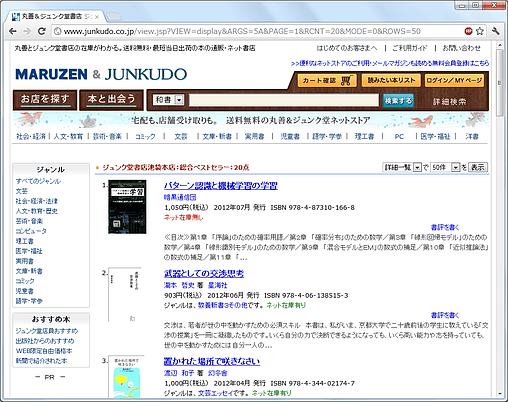This screenshot has width=508, height=402.
Task: Click the 表示 display button
Action: tap(478, 167)
